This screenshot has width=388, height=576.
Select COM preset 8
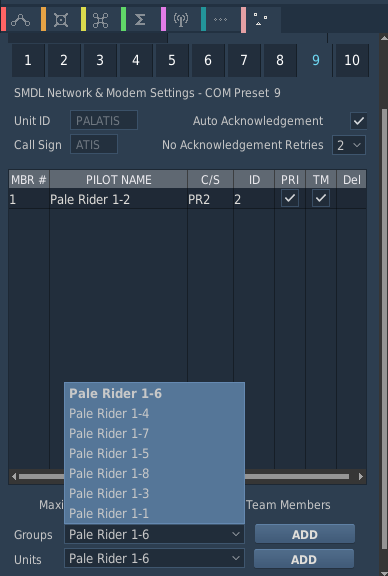(280, 60)
